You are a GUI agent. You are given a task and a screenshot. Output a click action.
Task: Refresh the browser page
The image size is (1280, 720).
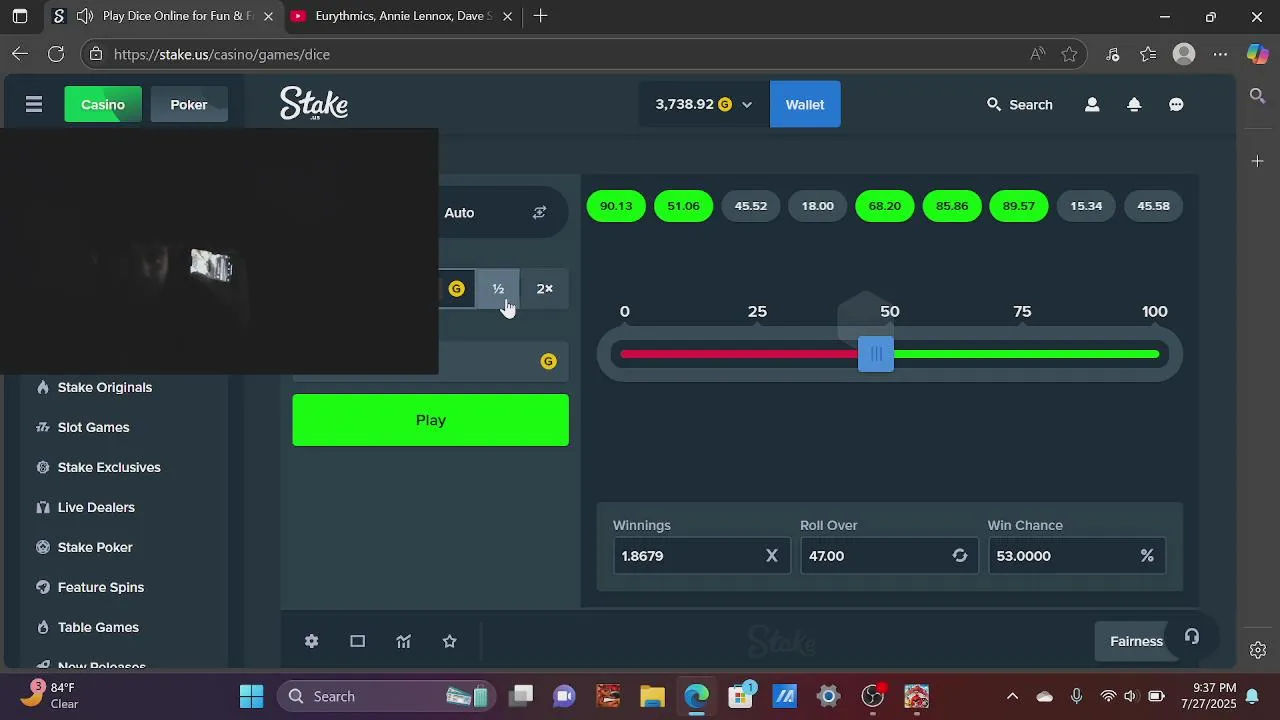[56, 54]
